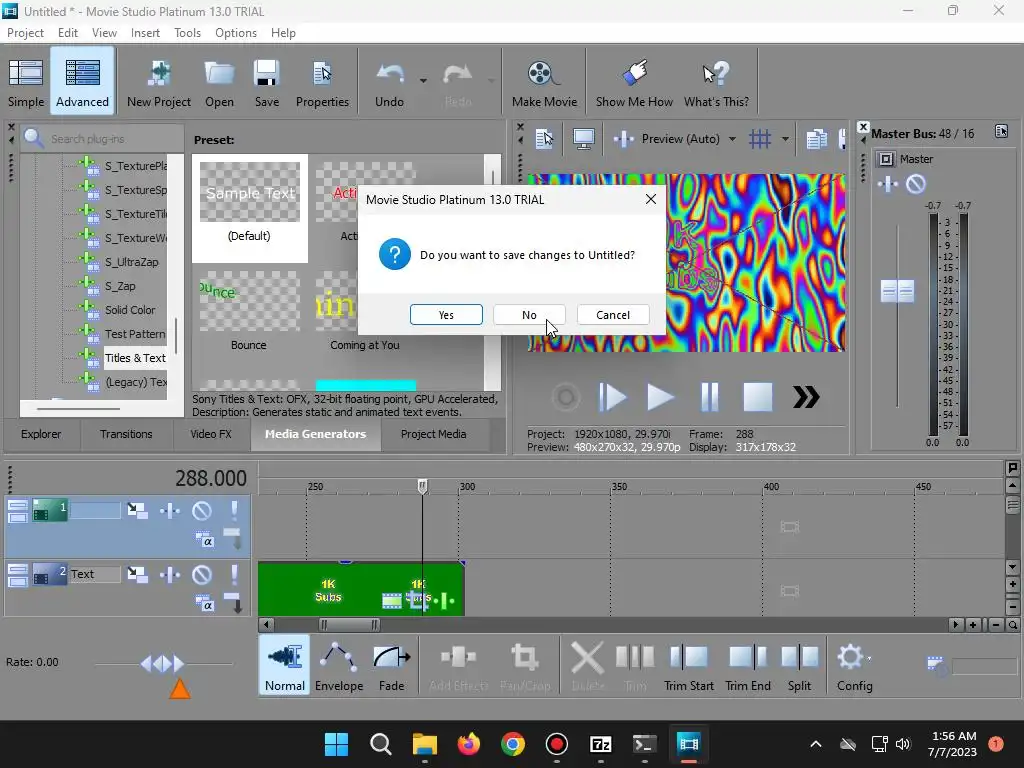
Task: Expand the grid overlay dropdown arrow
Action: point(786,138)
